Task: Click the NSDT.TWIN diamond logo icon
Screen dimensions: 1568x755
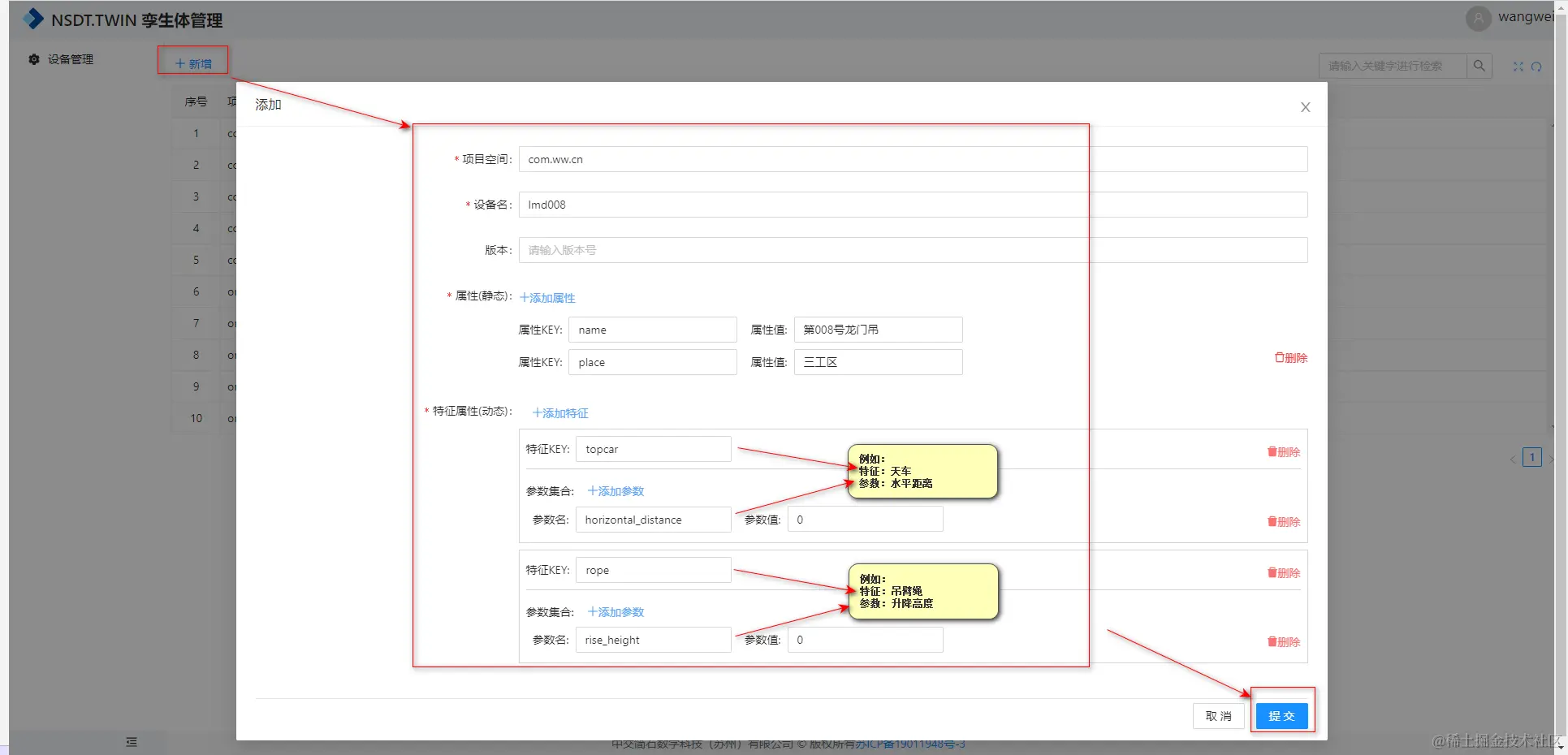Action: (33, 19)
